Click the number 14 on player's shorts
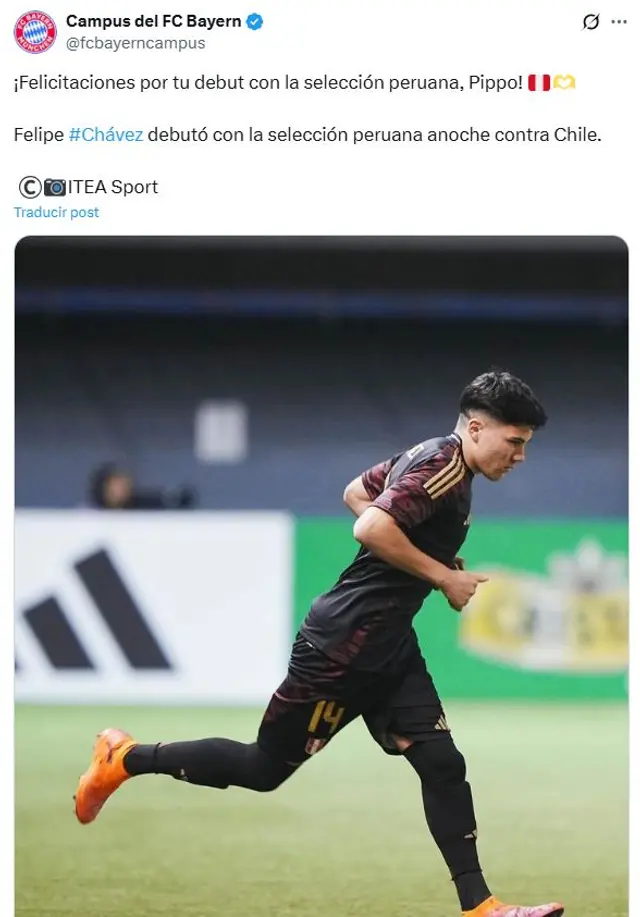 (x=325, y=717)
